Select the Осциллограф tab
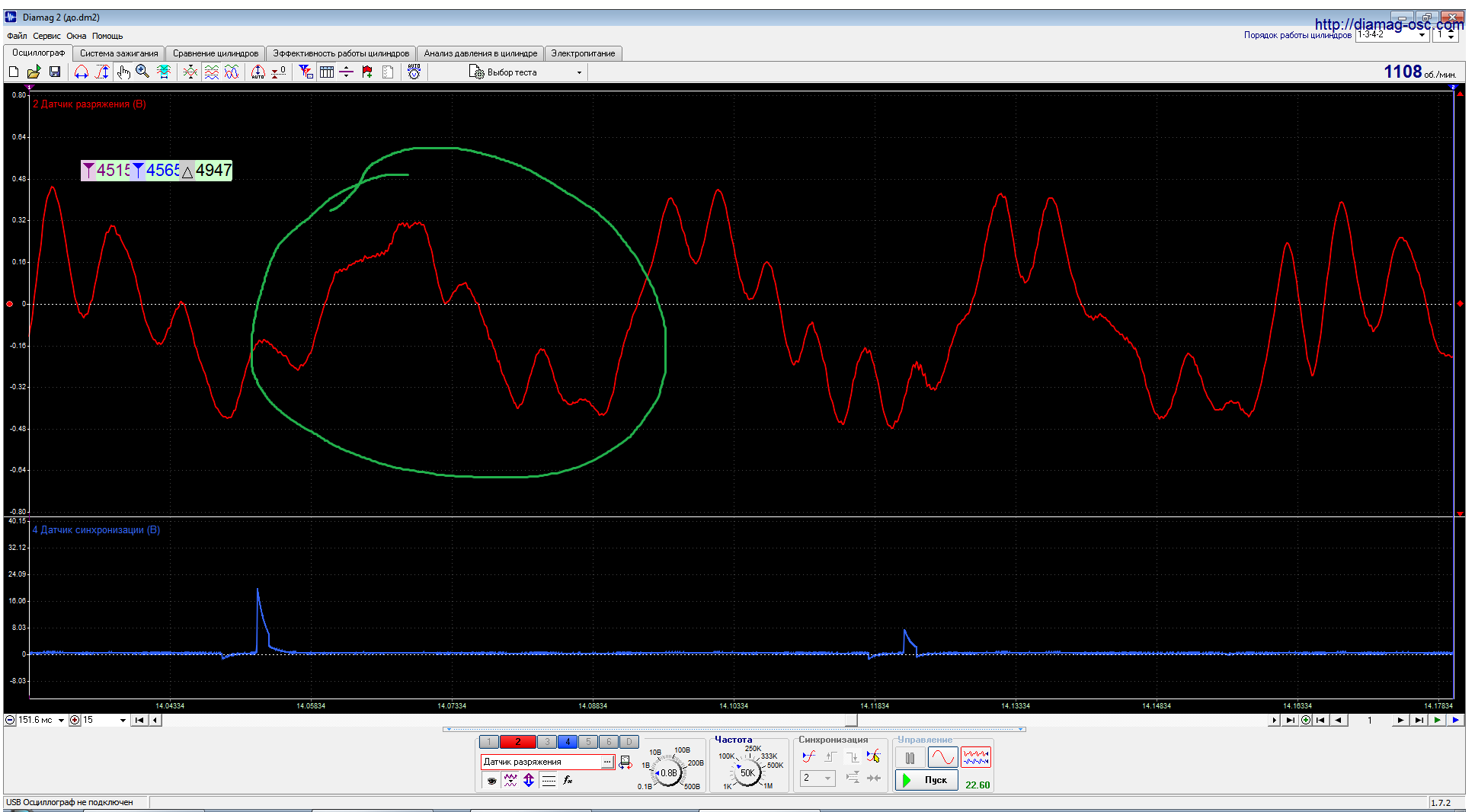The height and width of the screenshot is (812, 1475). (38, 53)
